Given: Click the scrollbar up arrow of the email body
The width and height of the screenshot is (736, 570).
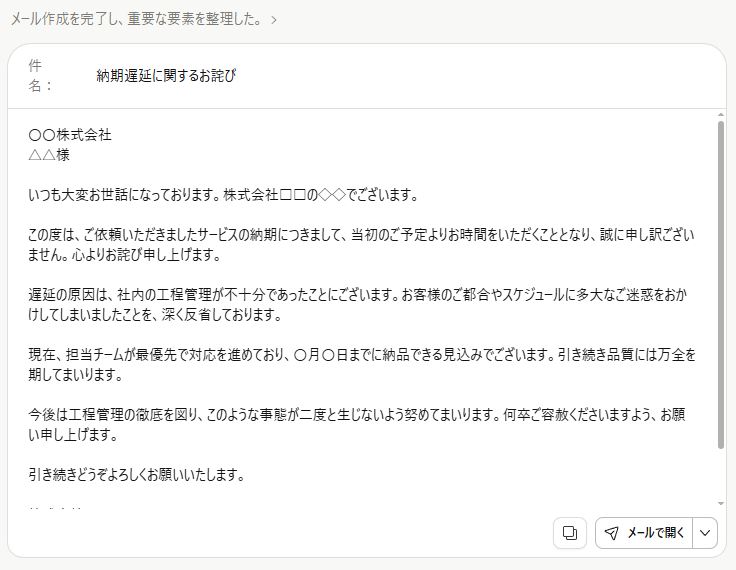Looking at the screenshot, I should point(720,116).
